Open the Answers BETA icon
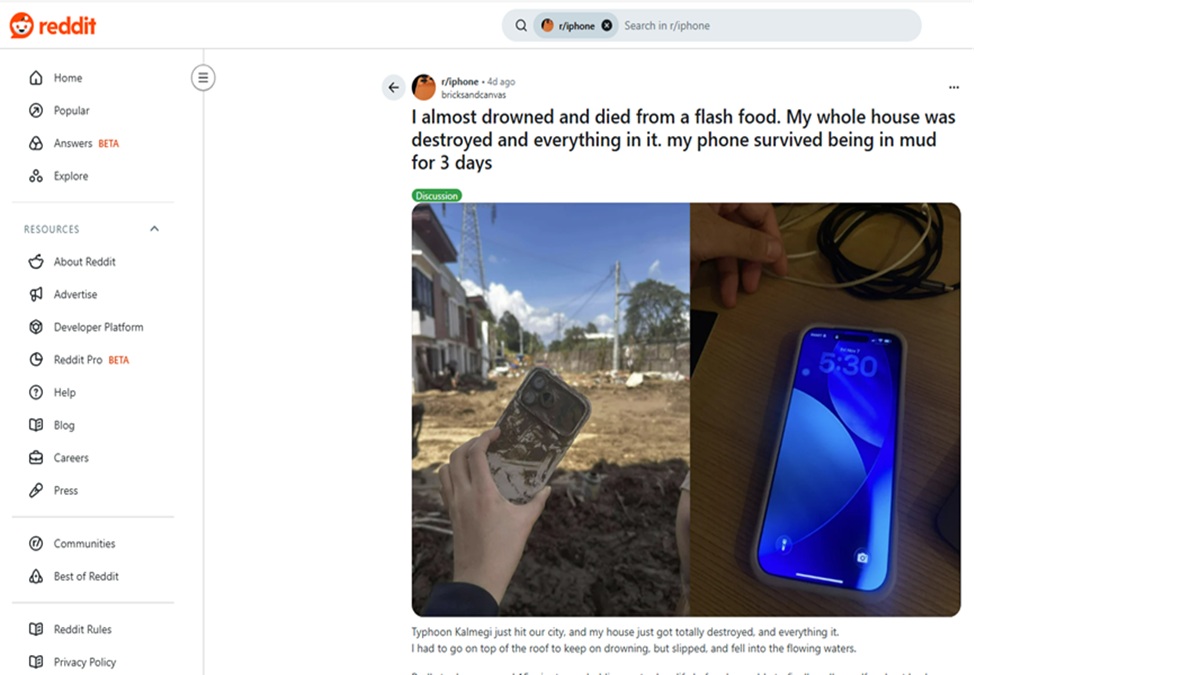 (36, 144)
